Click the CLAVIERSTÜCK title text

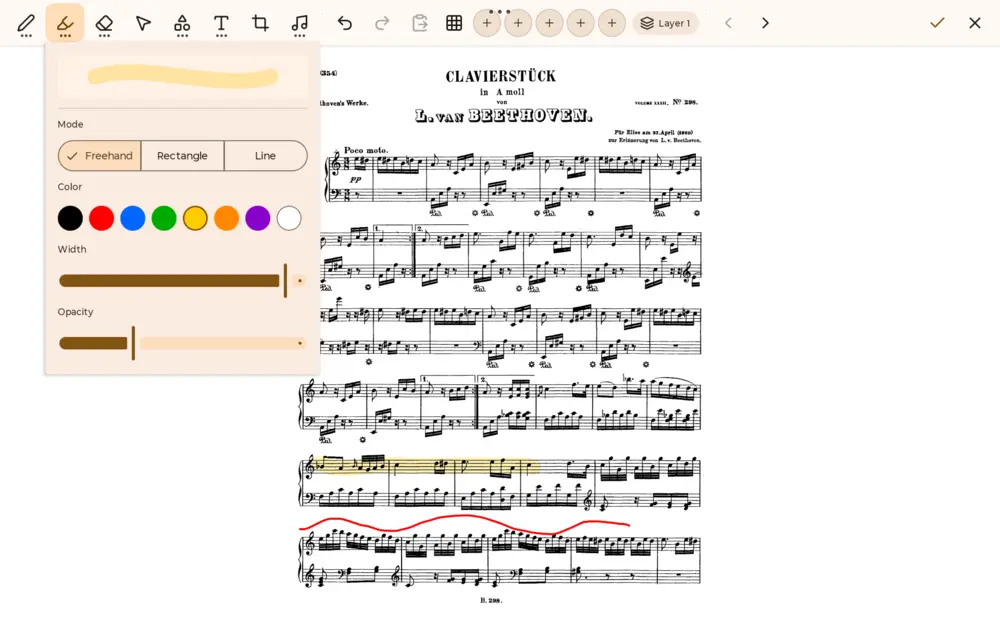[501, 77]
